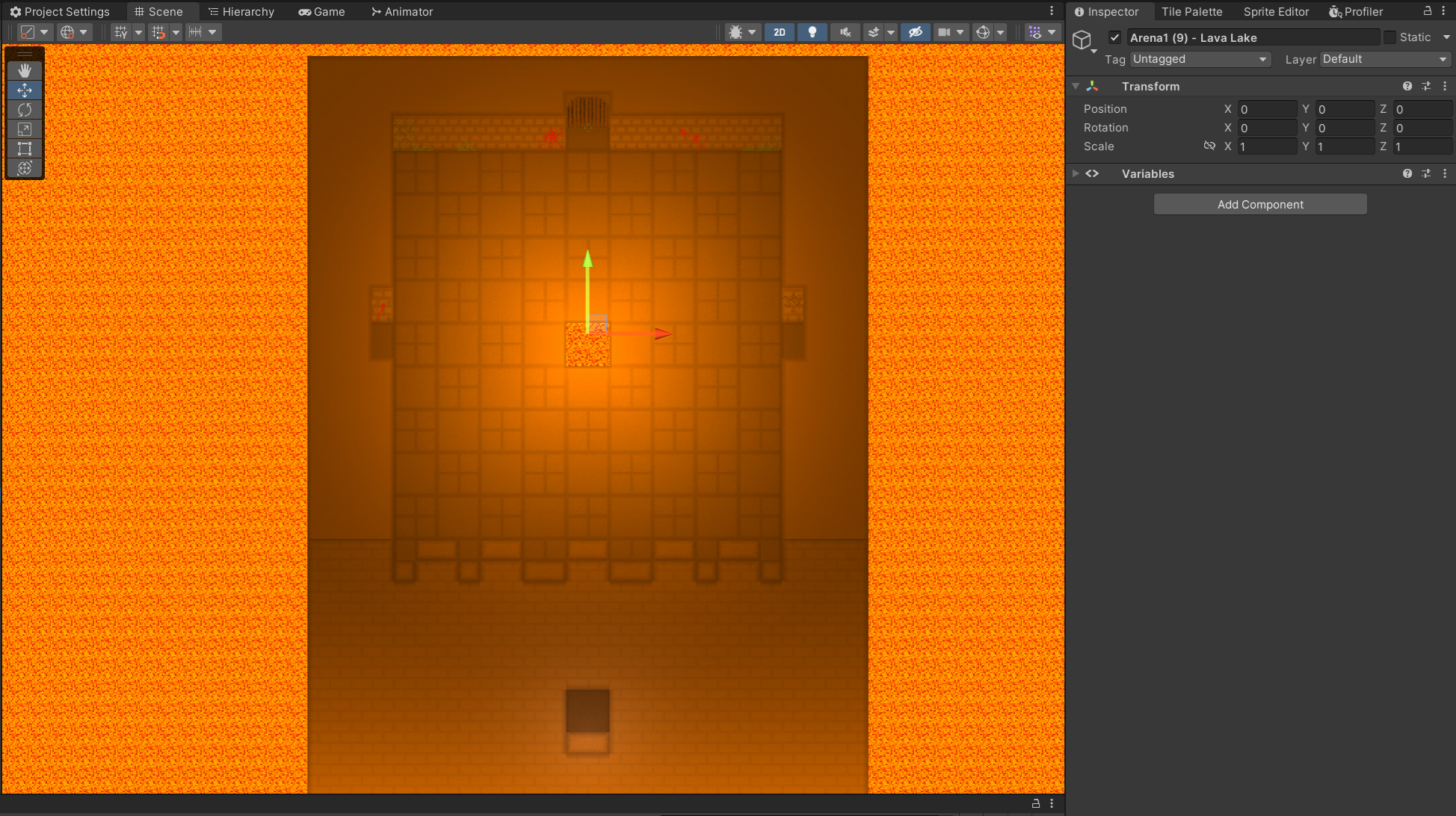Click the Position X input field
Screen dimensions: 1456x816
point(1267,109)
